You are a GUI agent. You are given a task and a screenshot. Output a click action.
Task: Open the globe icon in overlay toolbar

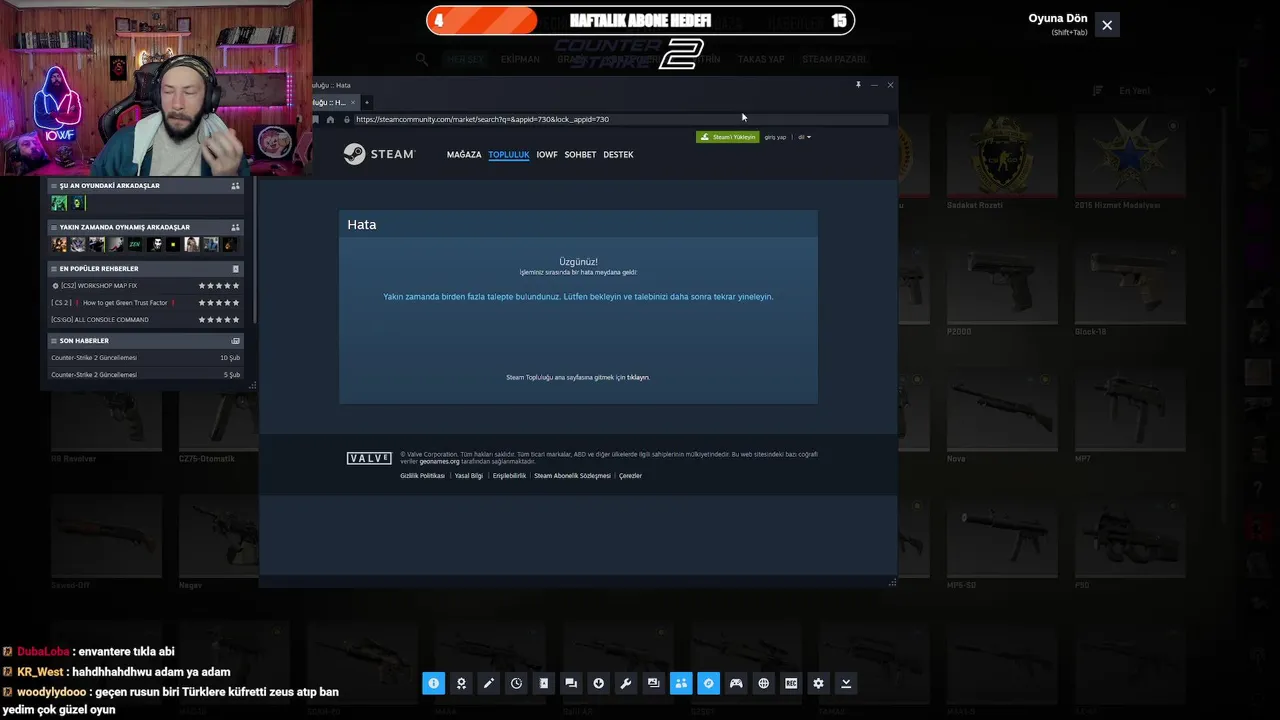tap(763, 683)
